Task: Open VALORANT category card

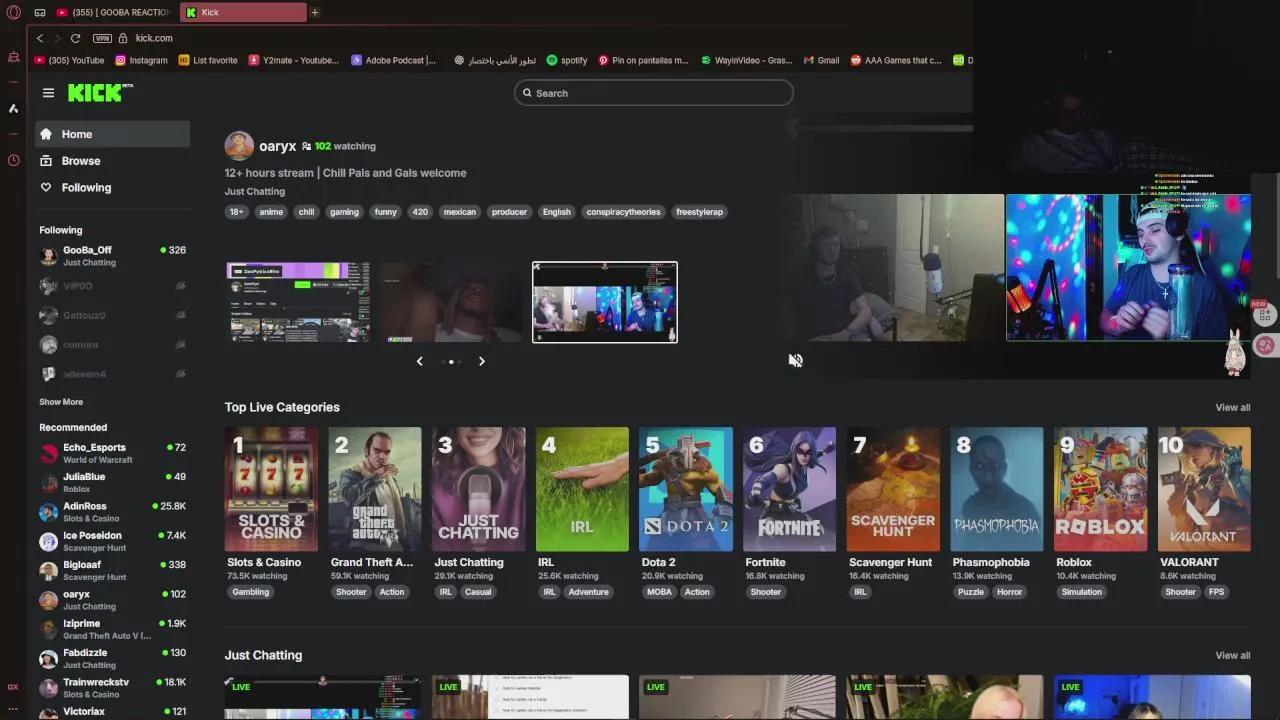Action: [x=1204, y=489]
